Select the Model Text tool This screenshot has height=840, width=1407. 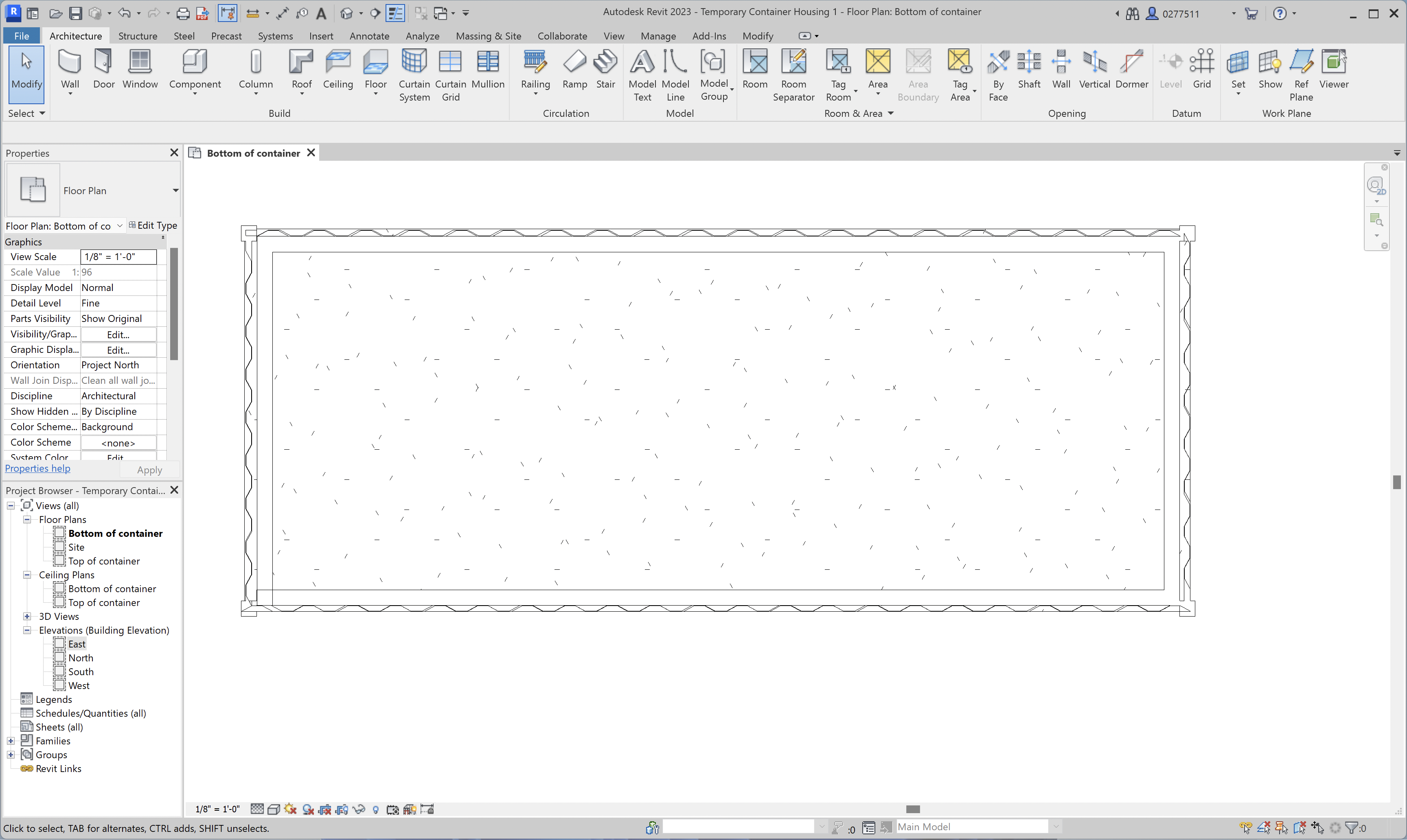(x=642, y=76)
